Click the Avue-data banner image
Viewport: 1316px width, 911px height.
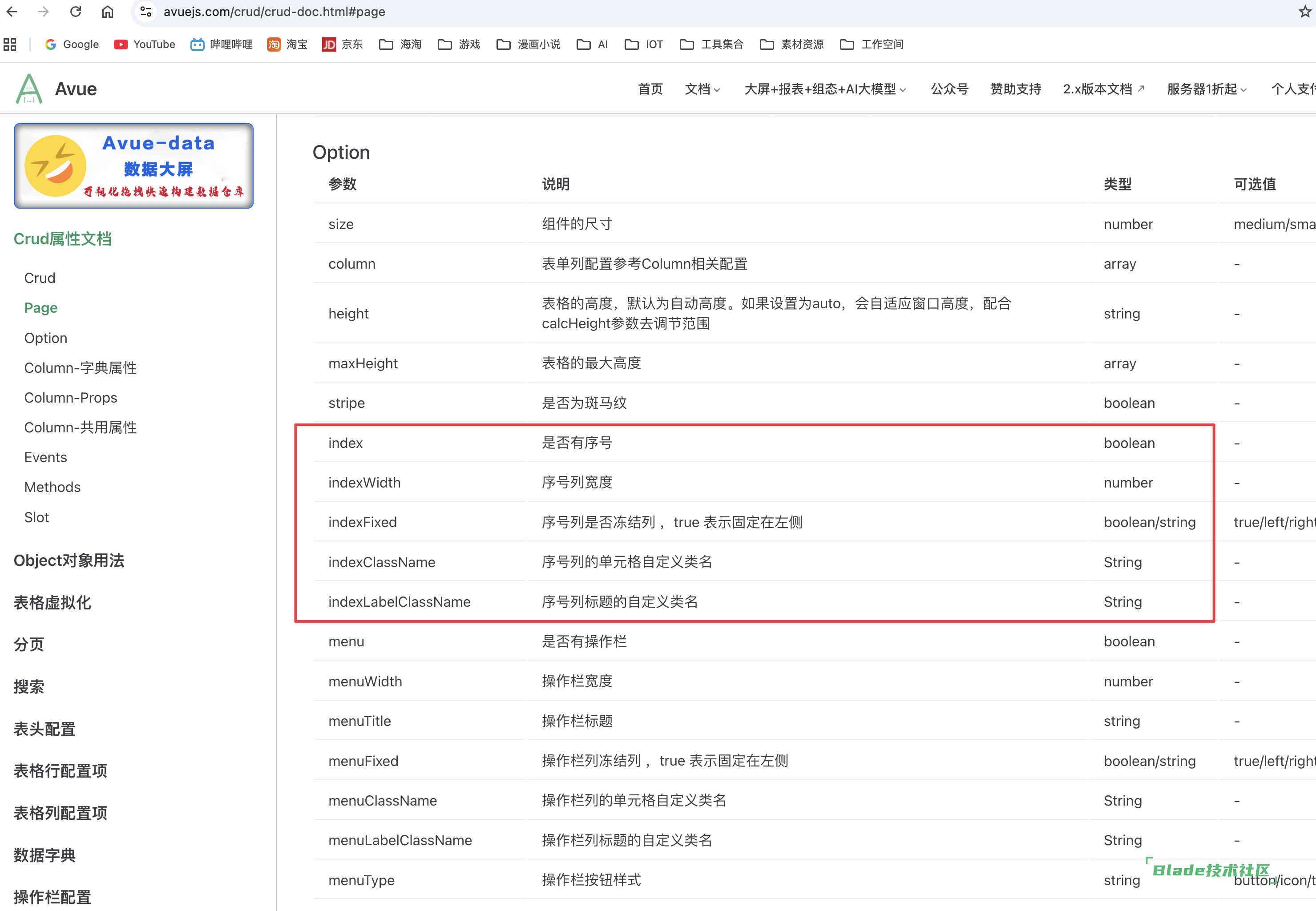click(x=133, y=165)
